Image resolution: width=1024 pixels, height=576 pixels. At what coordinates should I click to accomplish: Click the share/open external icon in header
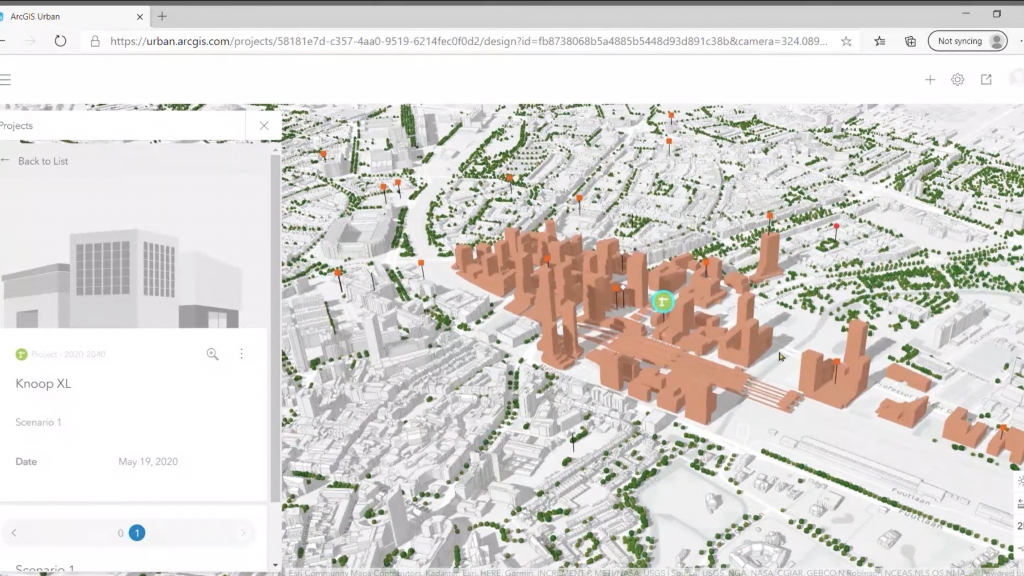[x=986, y=80]
